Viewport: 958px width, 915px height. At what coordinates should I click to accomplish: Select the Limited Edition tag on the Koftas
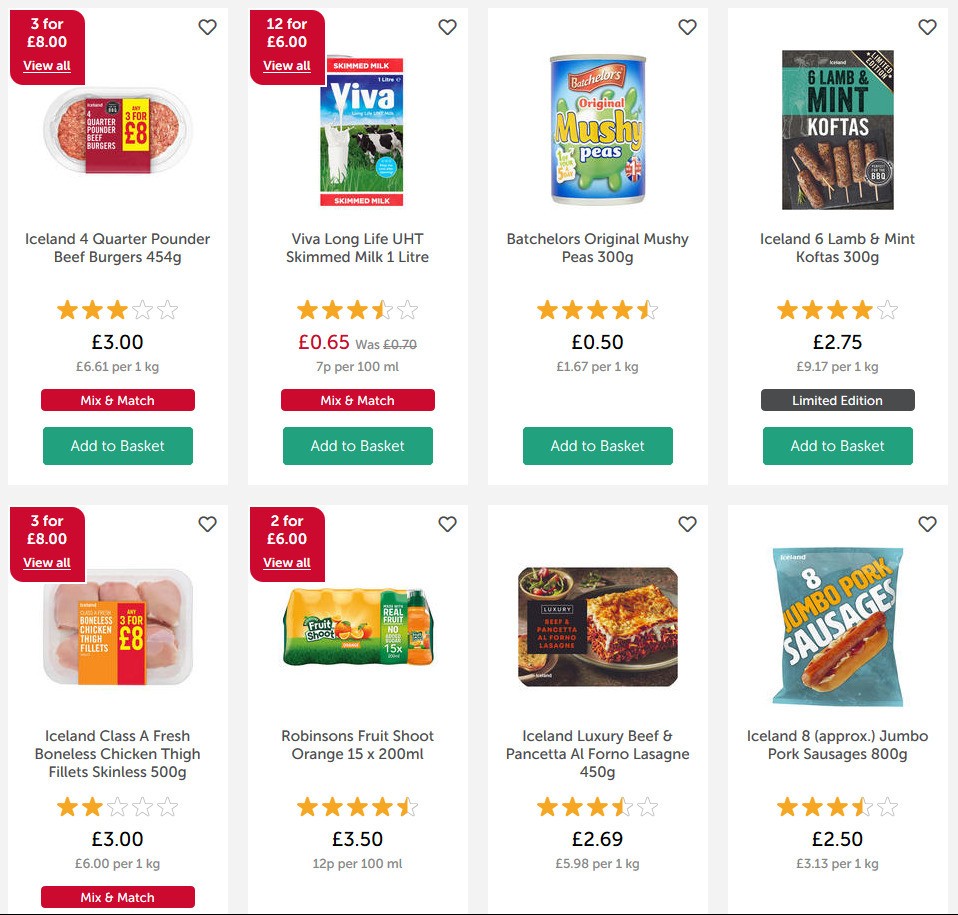click(837, 400)
